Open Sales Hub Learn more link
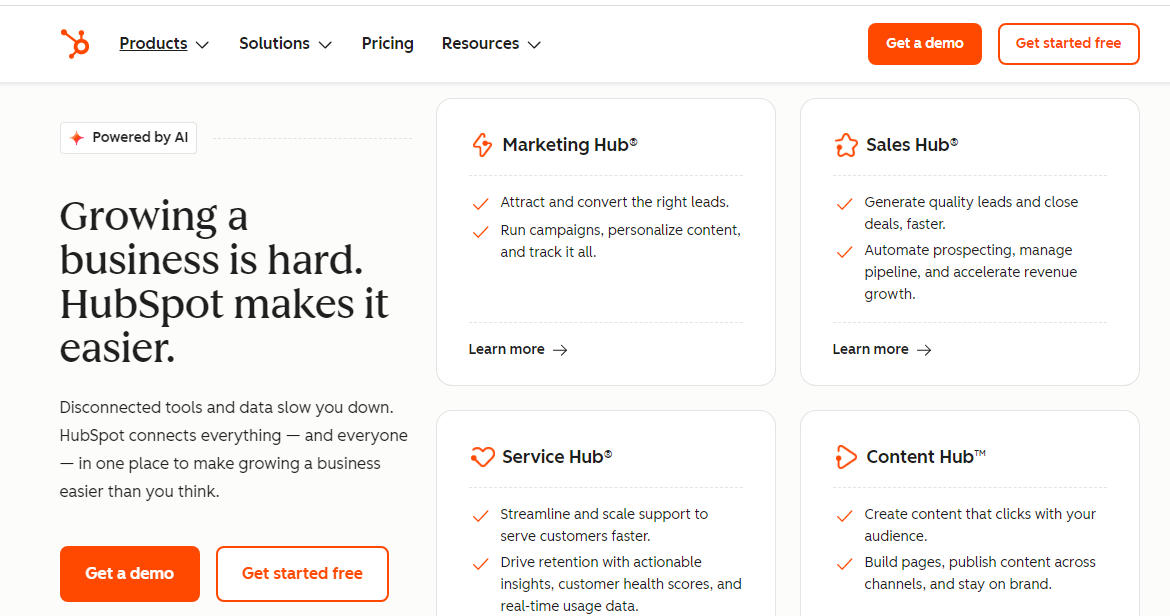 871,350
